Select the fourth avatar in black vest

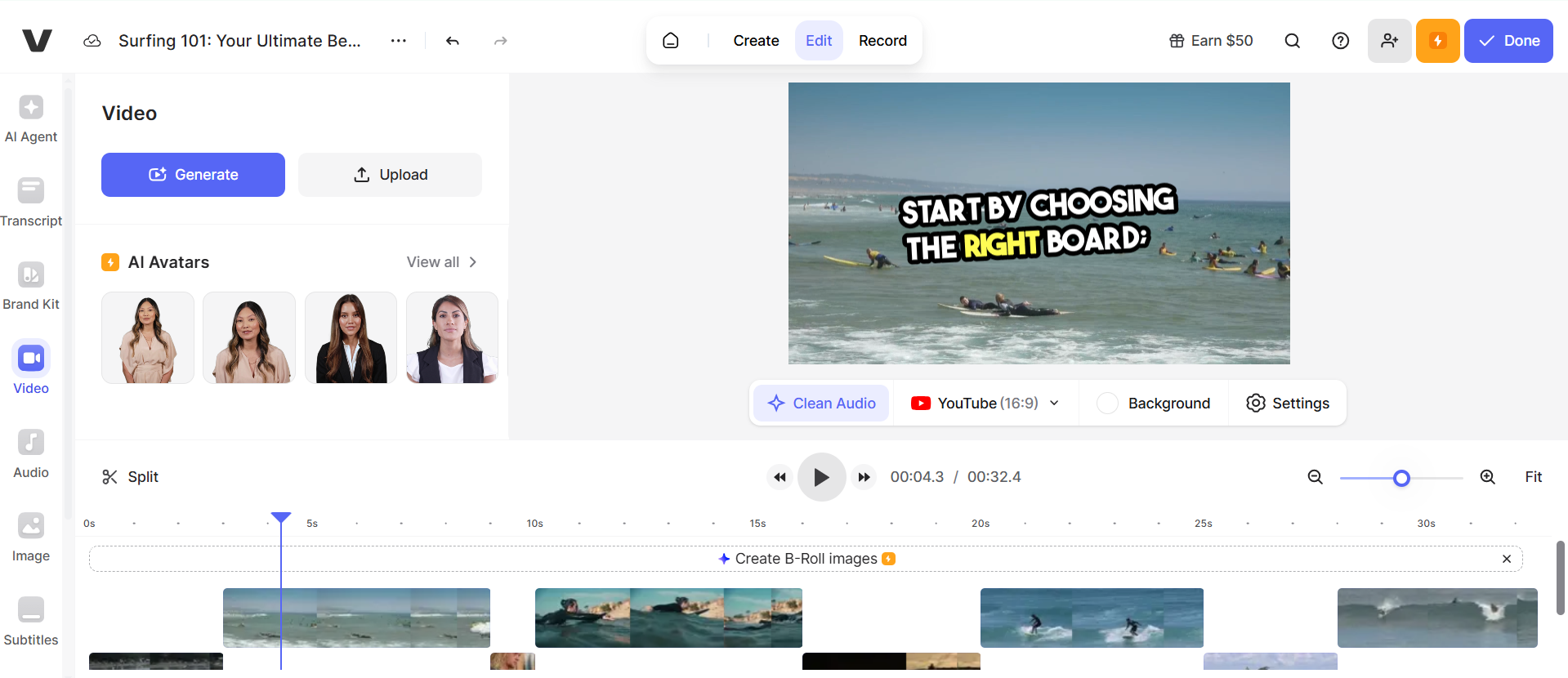point(452,337)
